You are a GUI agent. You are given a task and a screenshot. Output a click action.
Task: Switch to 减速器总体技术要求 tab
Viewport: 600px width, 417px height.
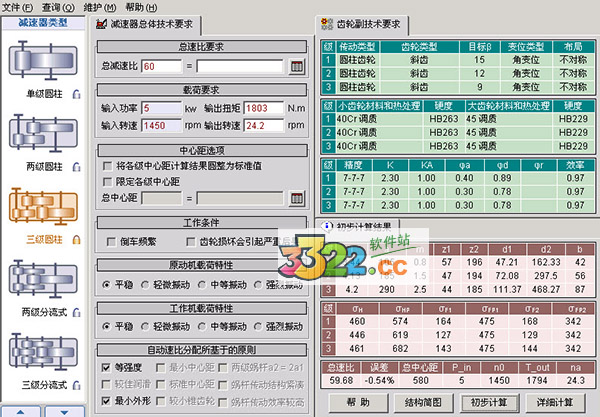click(147, 25)
